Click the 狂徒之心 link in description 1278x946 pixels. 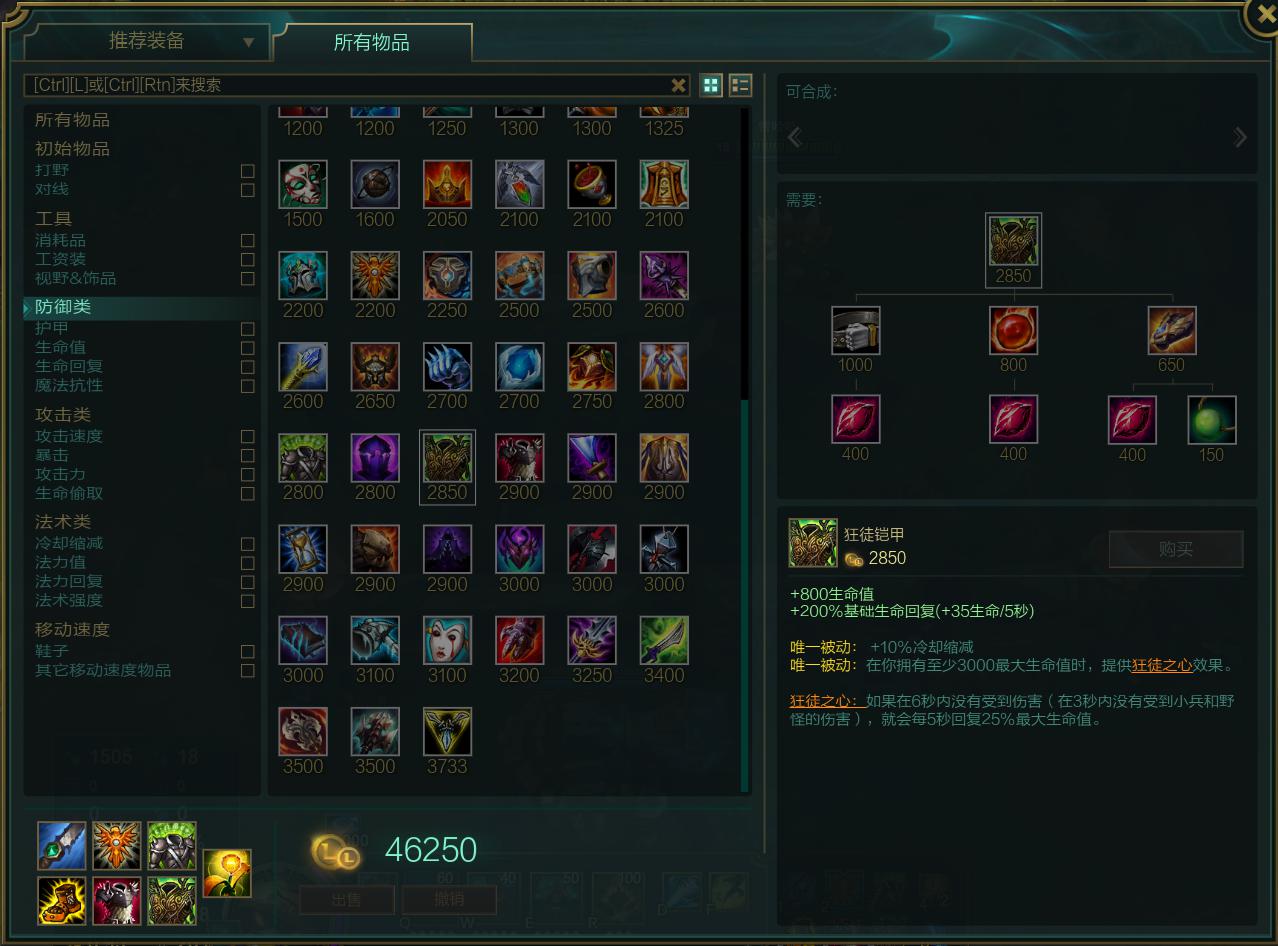(1162, 666)
